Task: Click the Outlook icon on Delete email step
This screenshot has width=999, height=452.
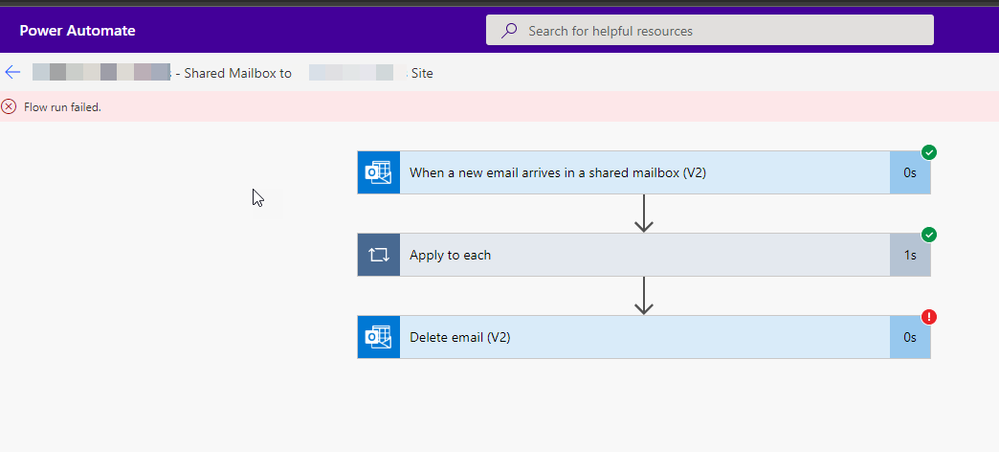Action: 378,337
